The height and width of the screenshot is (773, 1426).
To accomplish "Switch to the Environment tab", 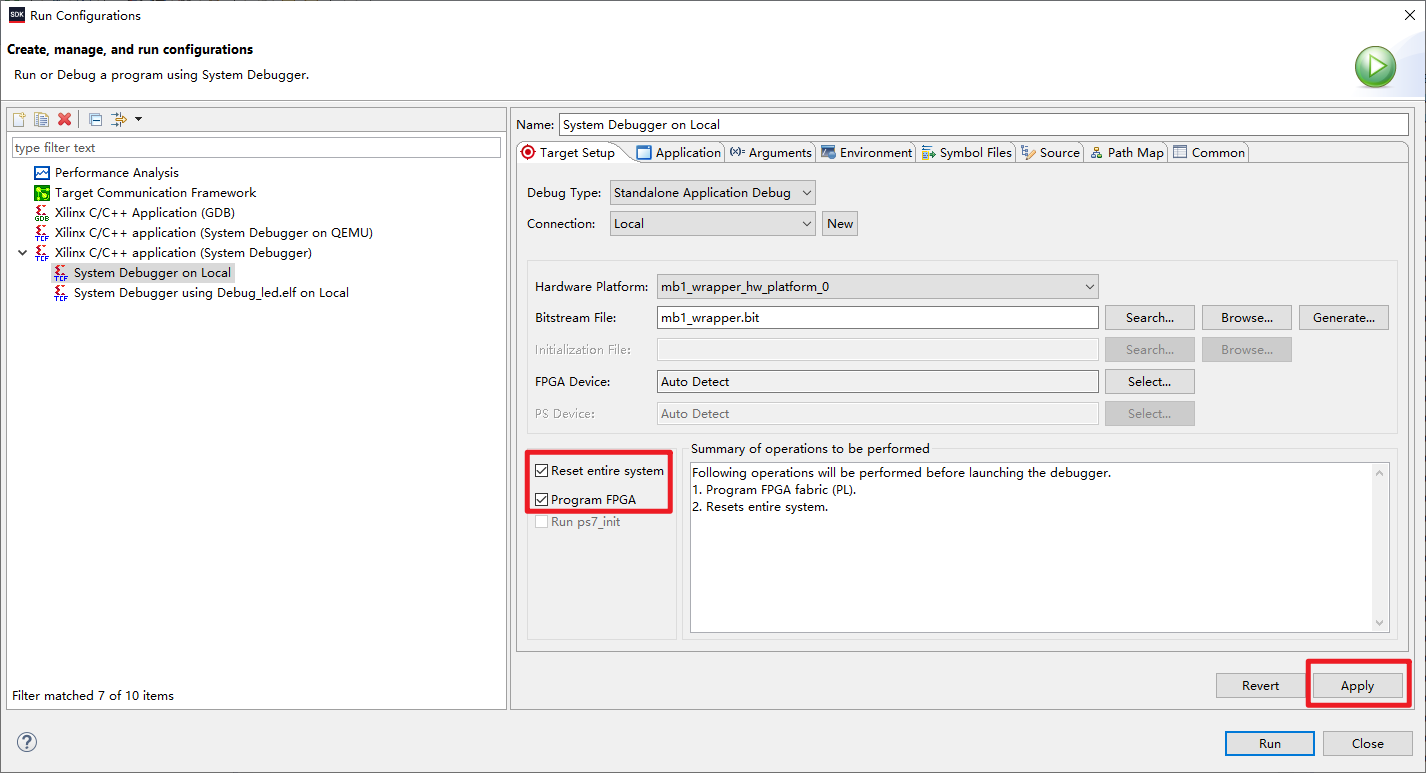I will [x=867, y=153].
